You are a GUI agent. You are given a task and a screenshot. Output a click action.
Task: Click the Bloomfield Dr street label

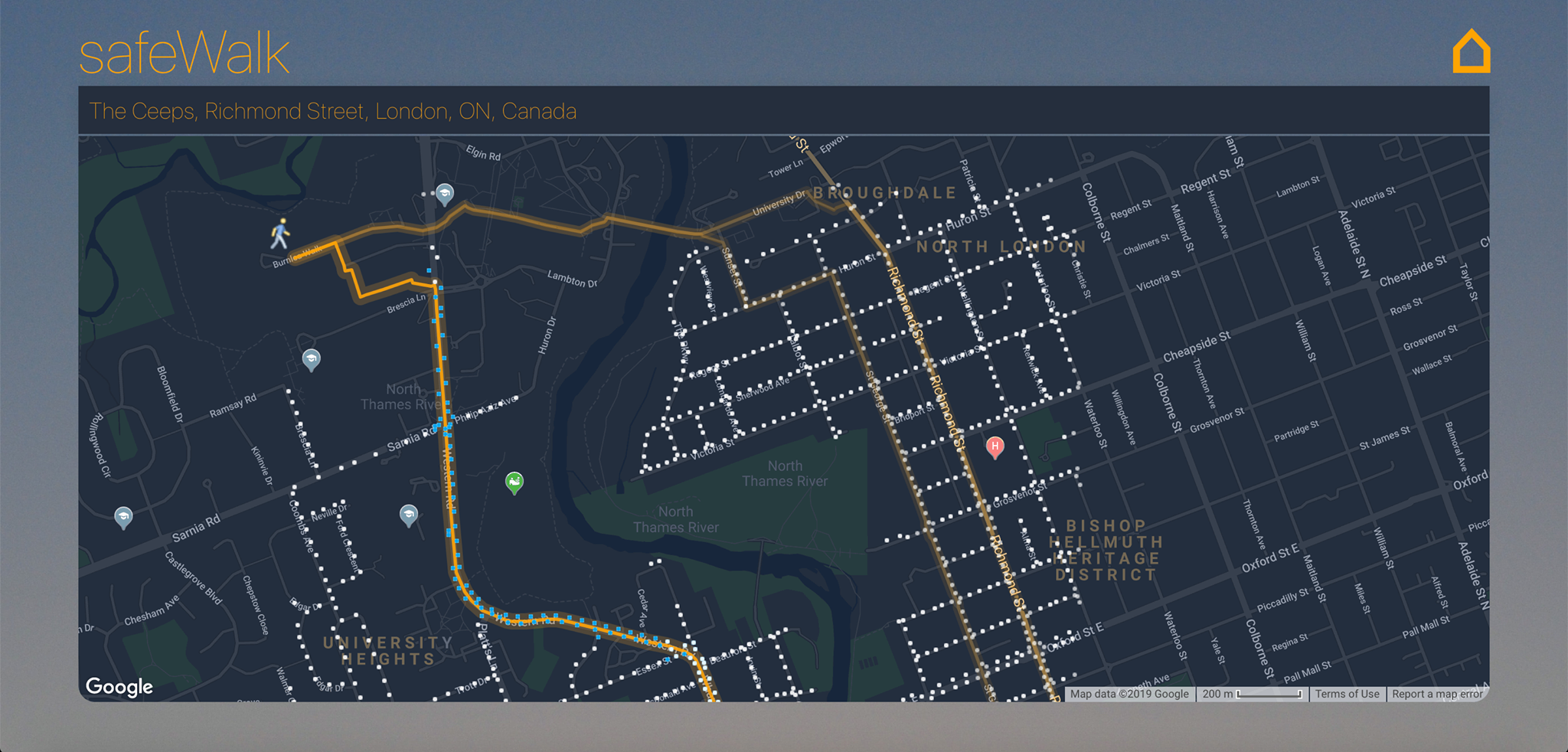pos(170,394)
